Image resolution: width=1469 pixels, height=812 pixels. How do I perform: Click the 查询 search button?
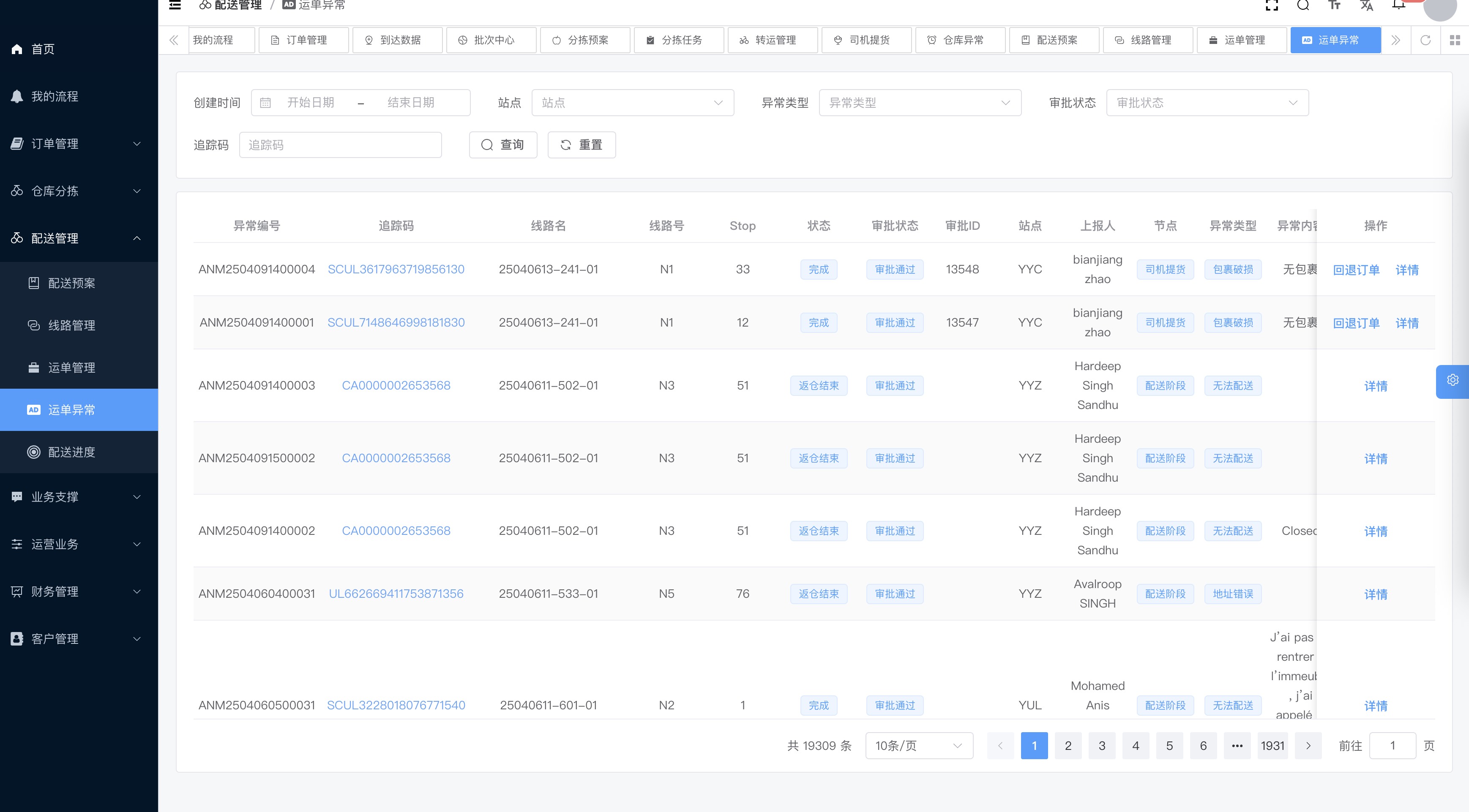[x=503, y=145]
